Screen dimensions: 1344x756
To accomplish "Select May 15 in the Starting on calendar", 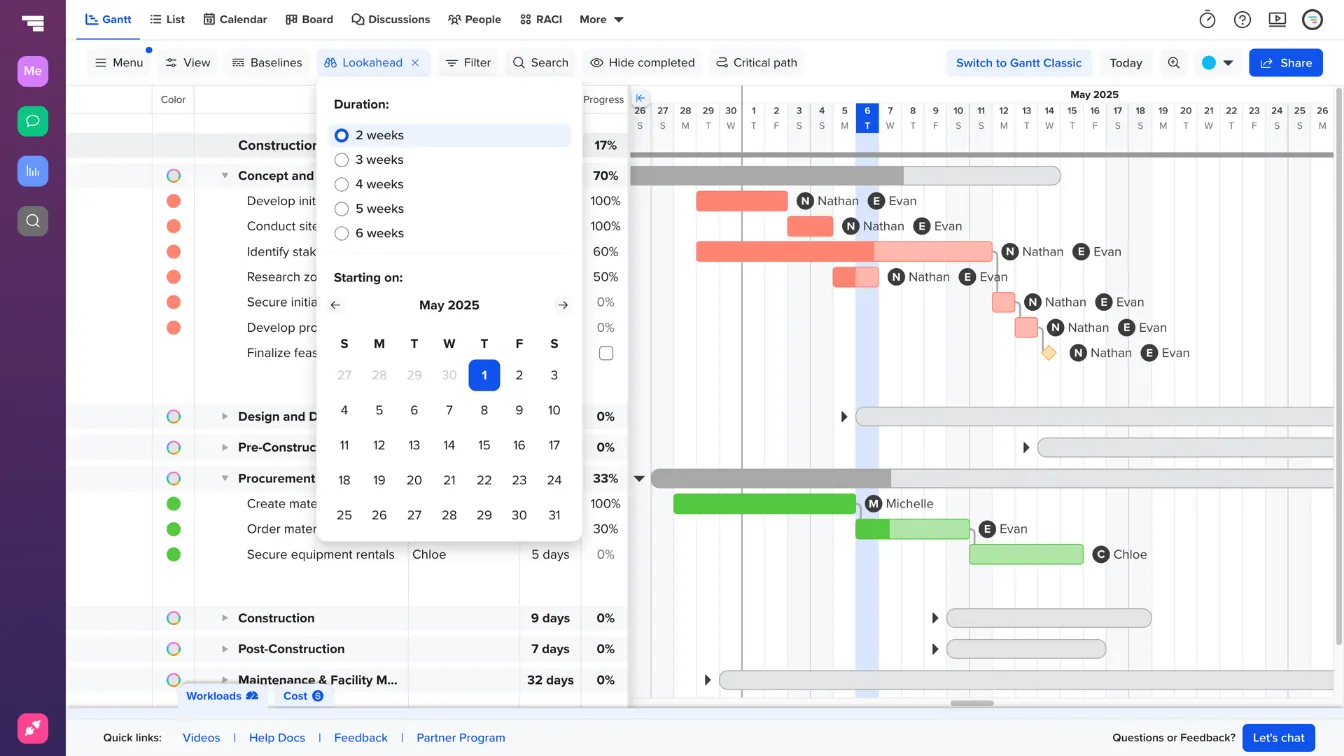I will pyautogui.click(x=484, y=445).
